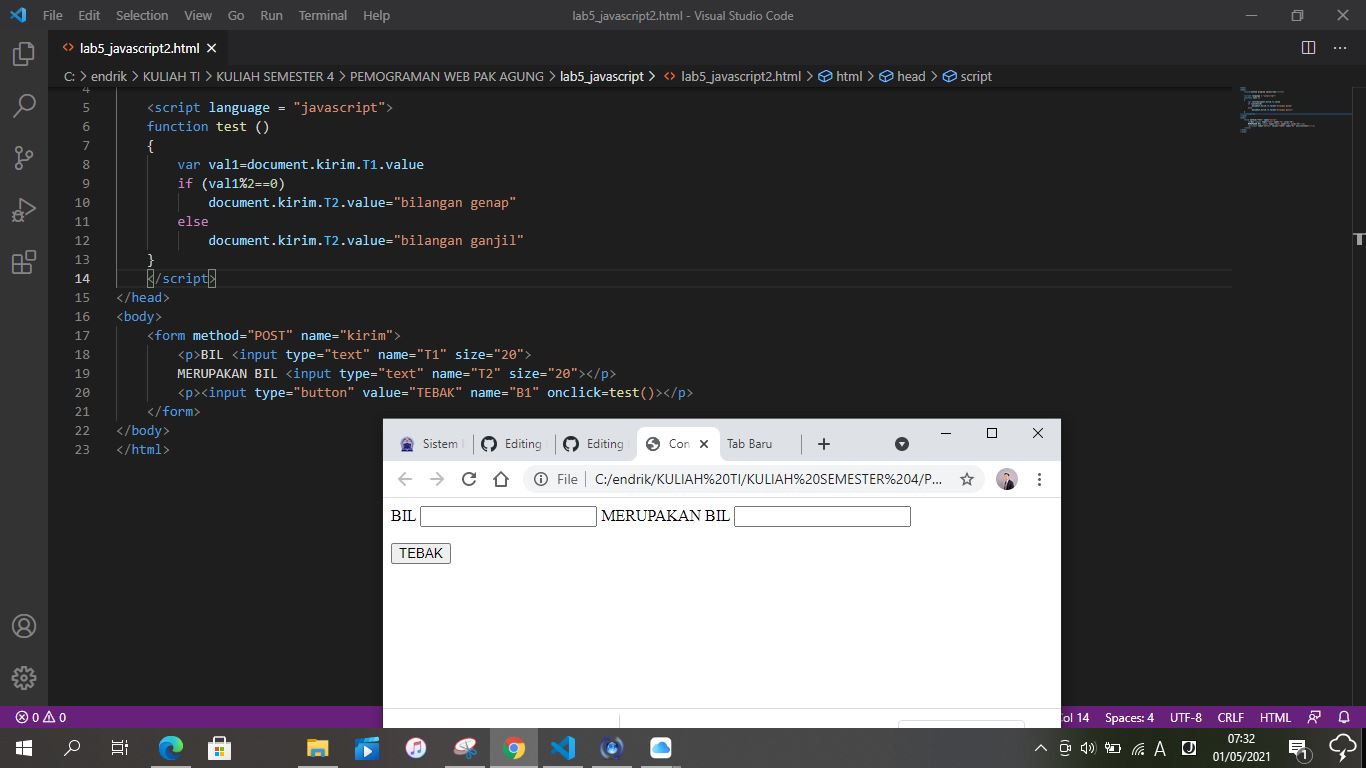Screen dimensions: 1366x768
Task: Click Chrome's home icon
Action: (x=501, y=479)
